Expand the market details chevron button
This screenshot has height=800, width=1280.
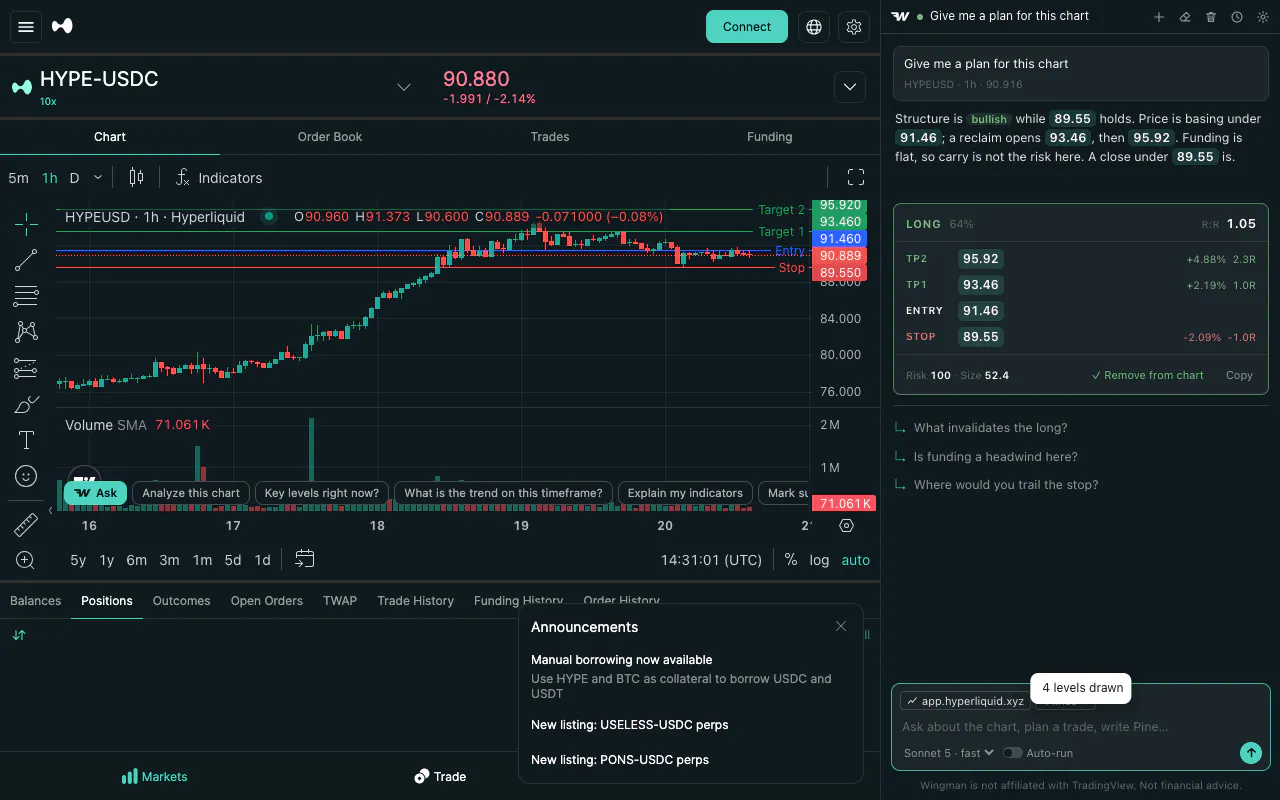850,87
